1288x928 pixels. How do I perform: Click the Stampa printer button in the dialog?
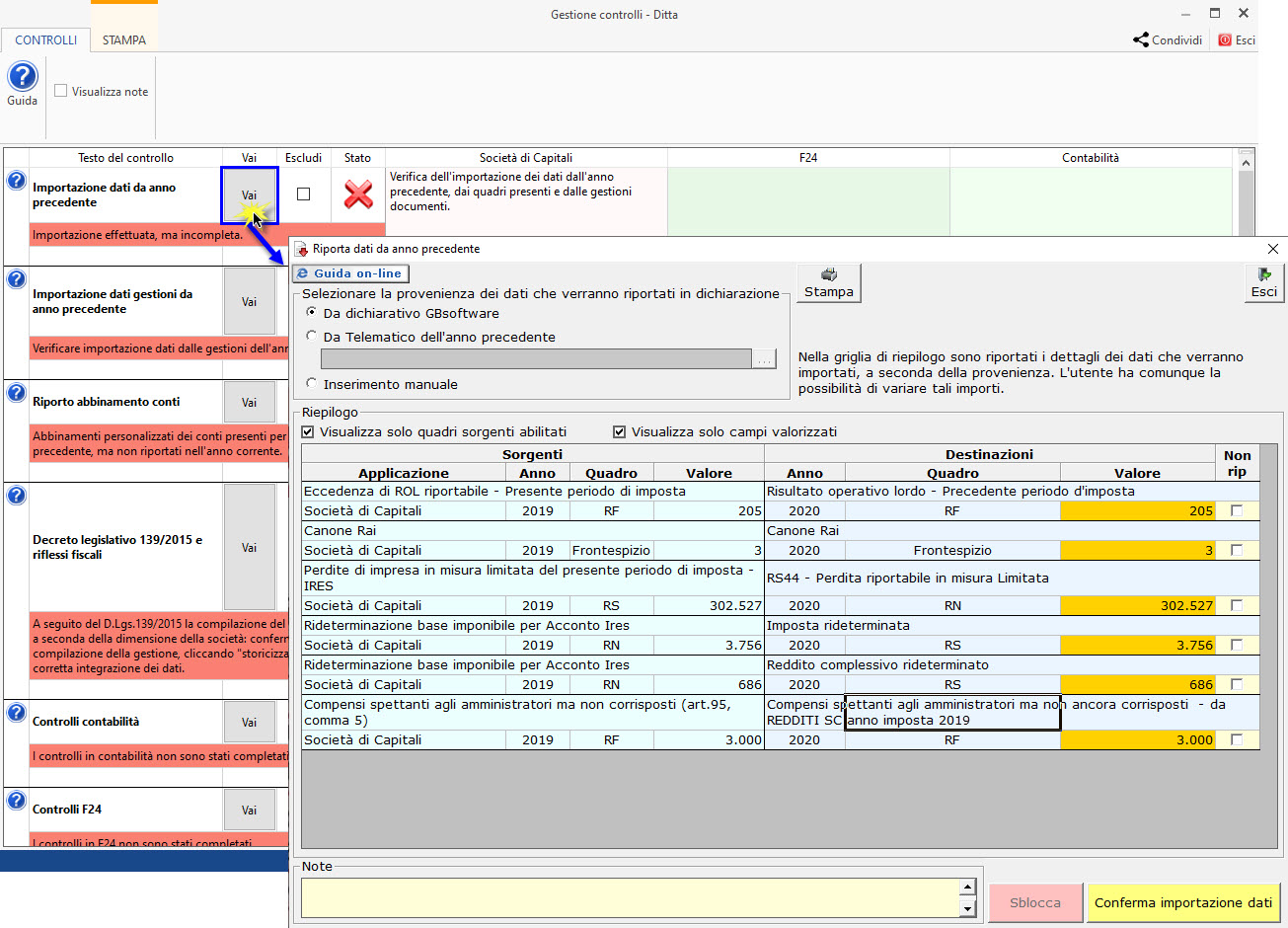click(829, 282)
